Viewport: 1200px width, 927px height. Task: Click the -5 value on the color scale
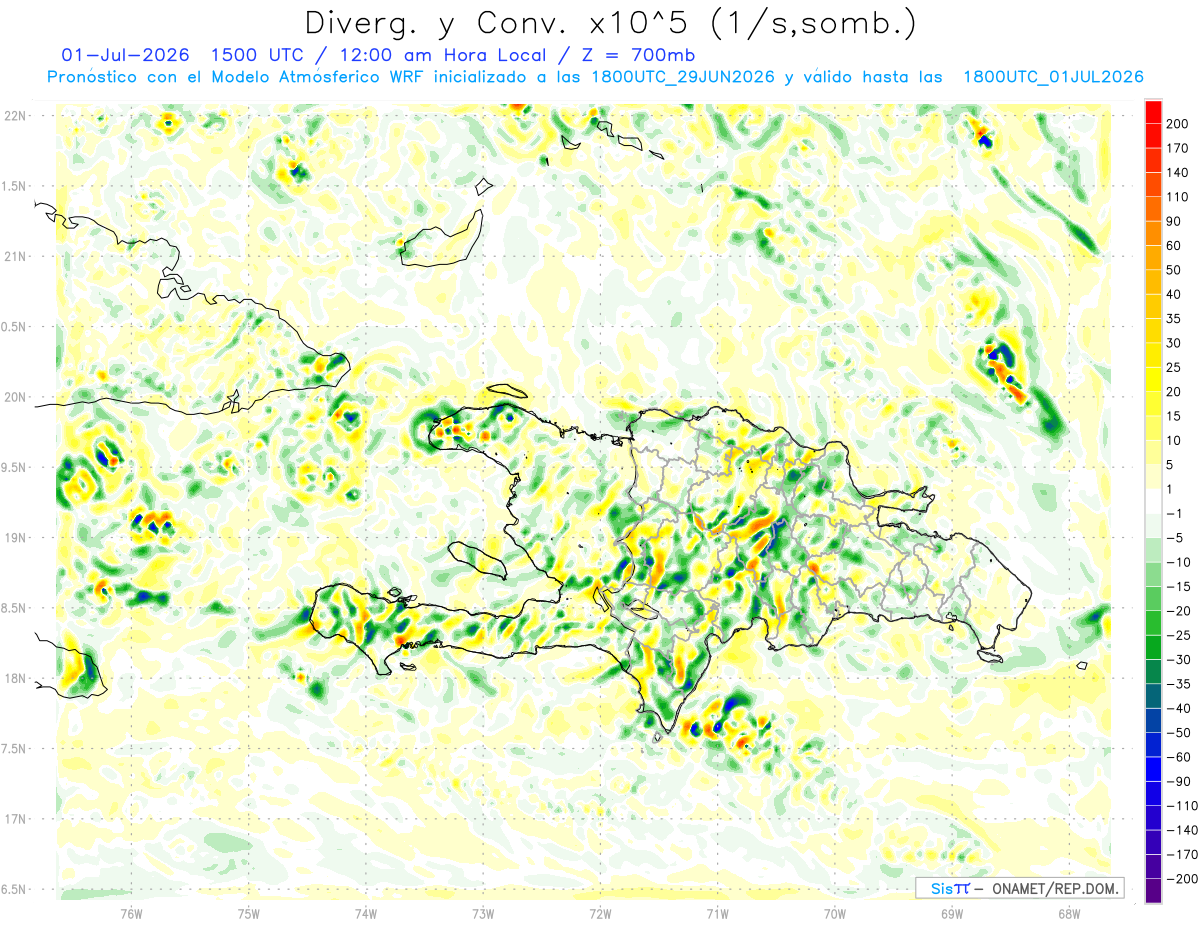point(1175,538)
